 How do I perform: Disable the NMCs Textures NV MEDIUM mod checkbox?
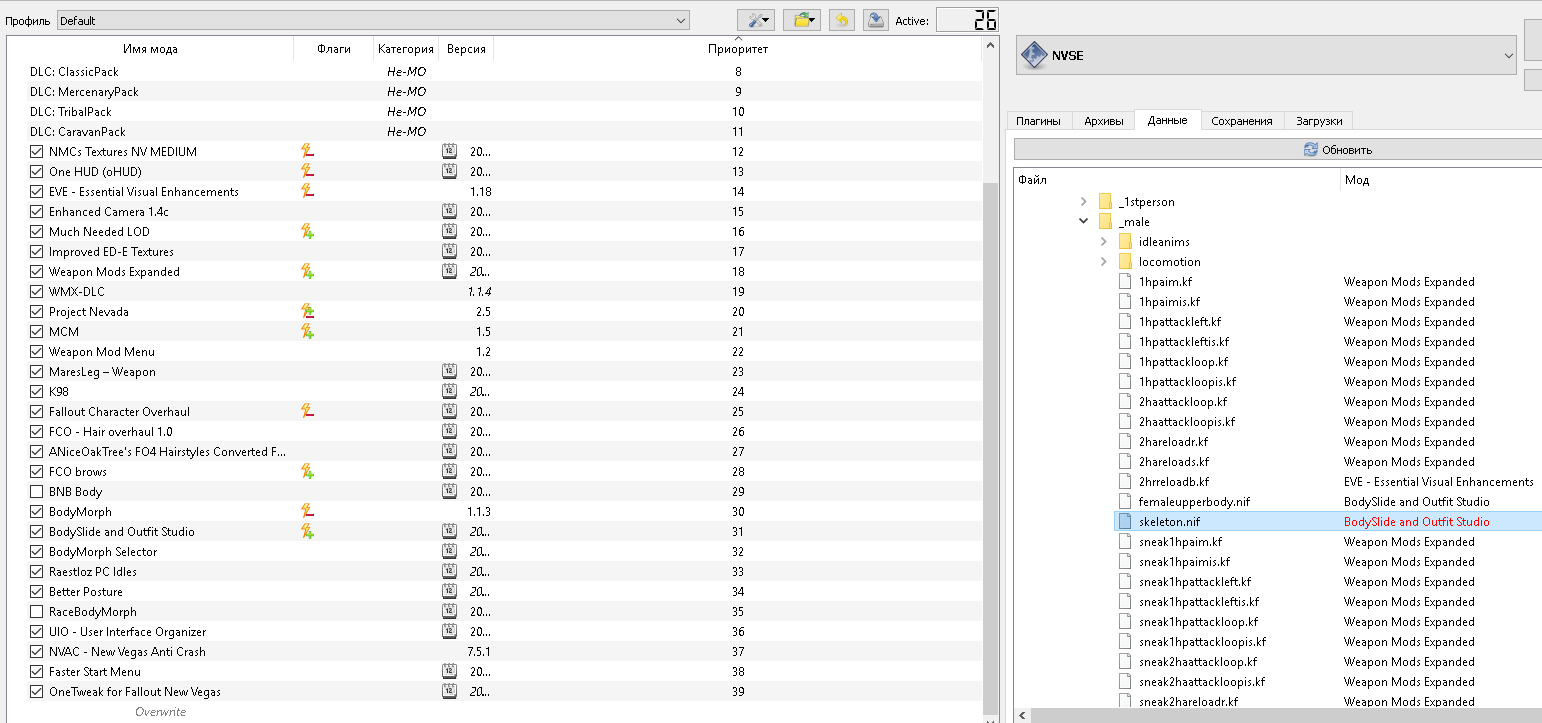(x=37, y=152)
